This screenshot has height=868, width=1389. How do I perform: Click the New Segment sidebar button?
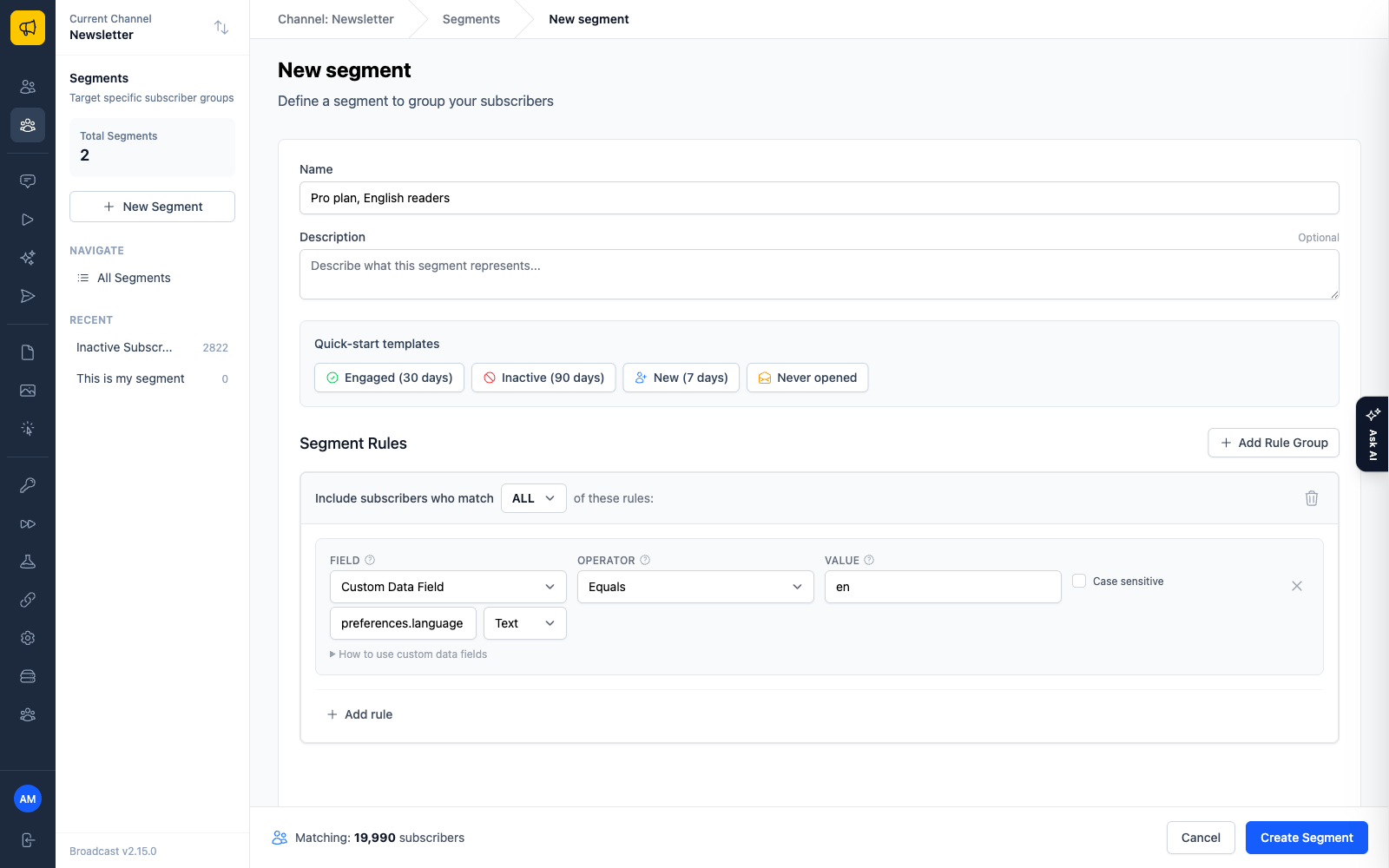click(152, 207)
